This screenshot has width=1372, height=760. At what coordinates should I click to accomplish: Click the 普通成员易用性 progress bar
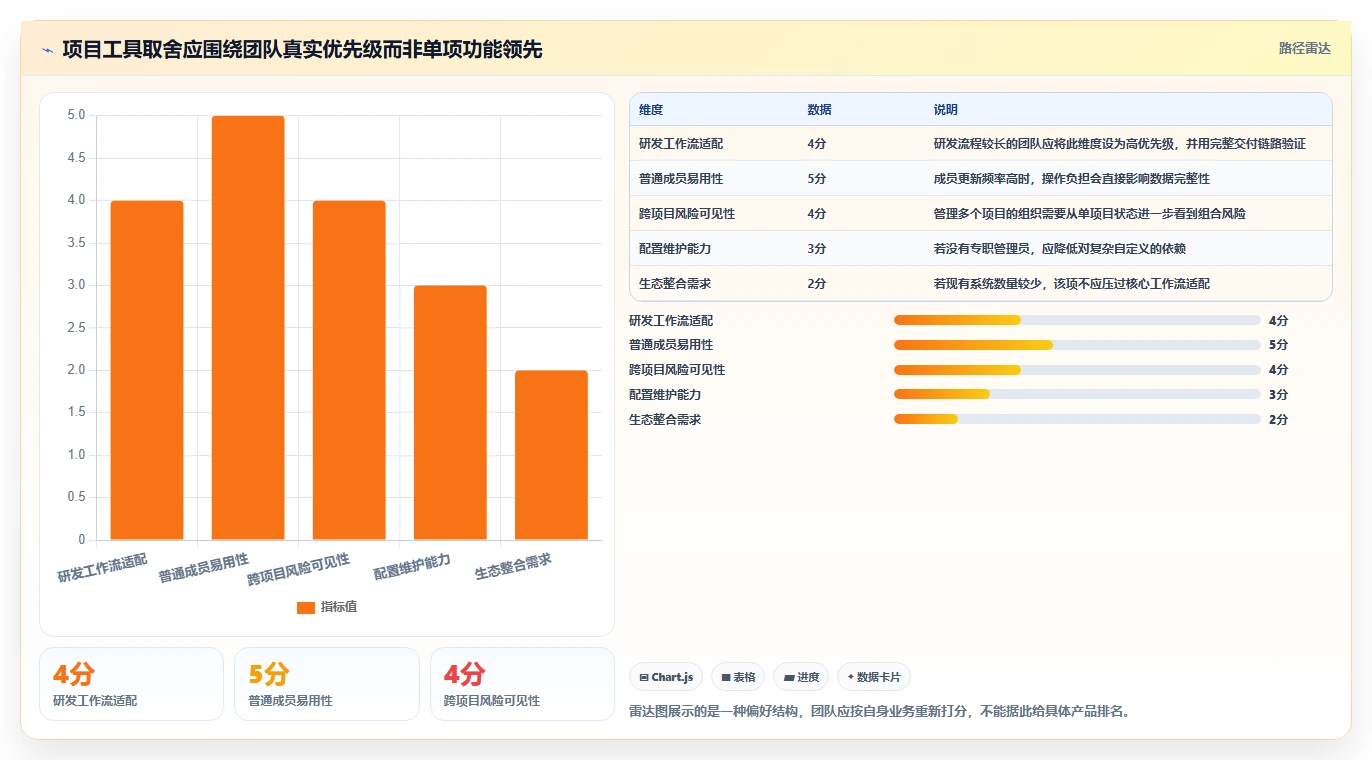[x=1077, y=345]
